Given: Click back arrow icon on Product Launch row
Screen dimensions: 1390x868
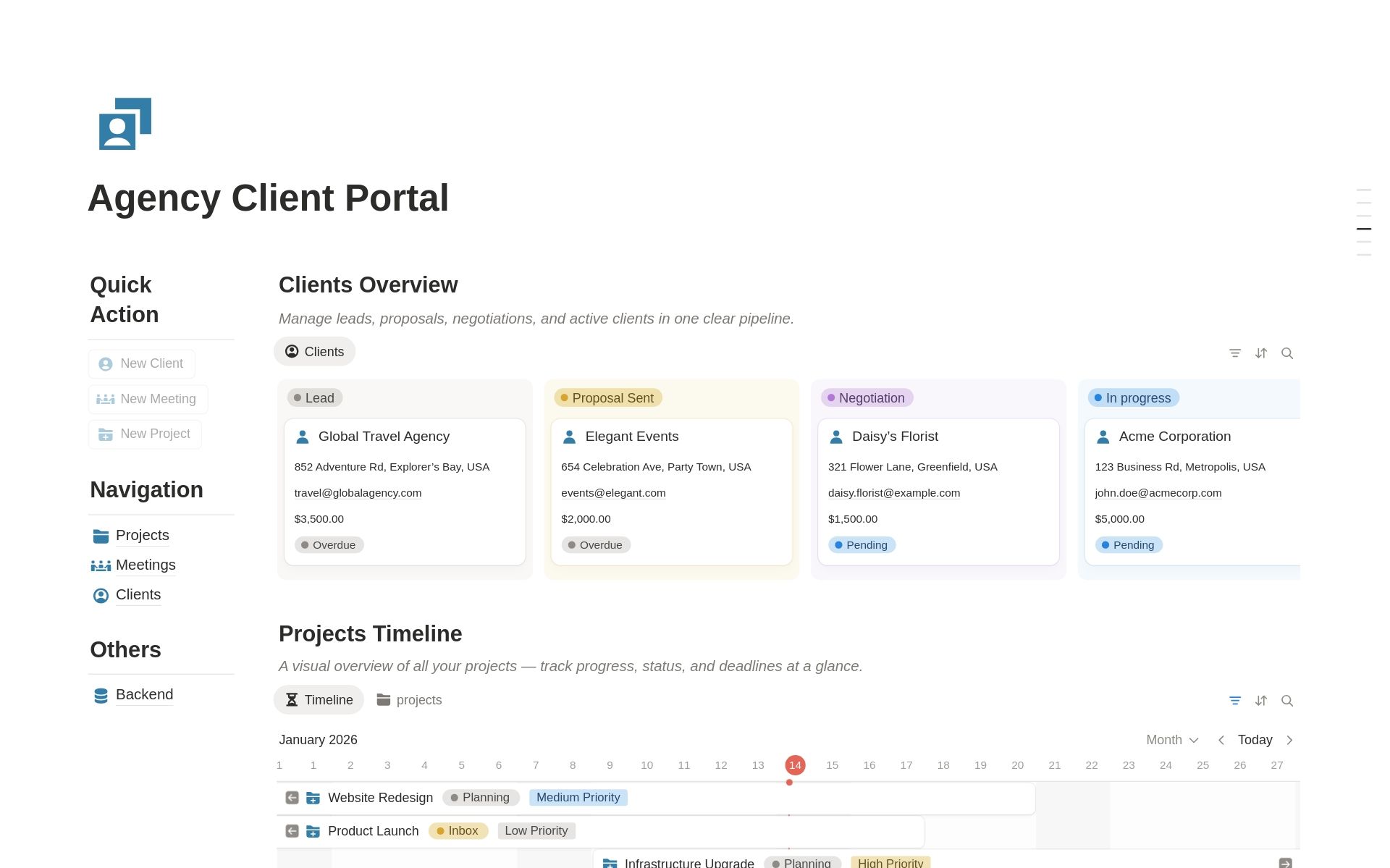Looking at the screenshot, I should click(x=292, y=831).
